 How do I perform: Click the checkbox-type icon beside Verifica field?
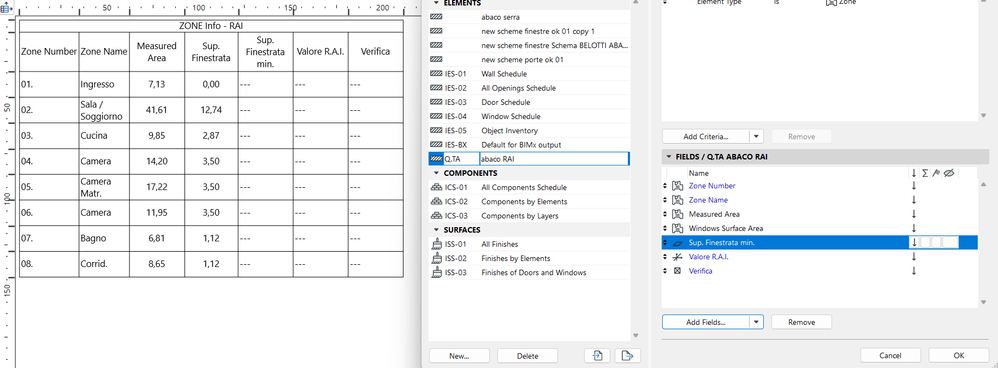point(678,271)
